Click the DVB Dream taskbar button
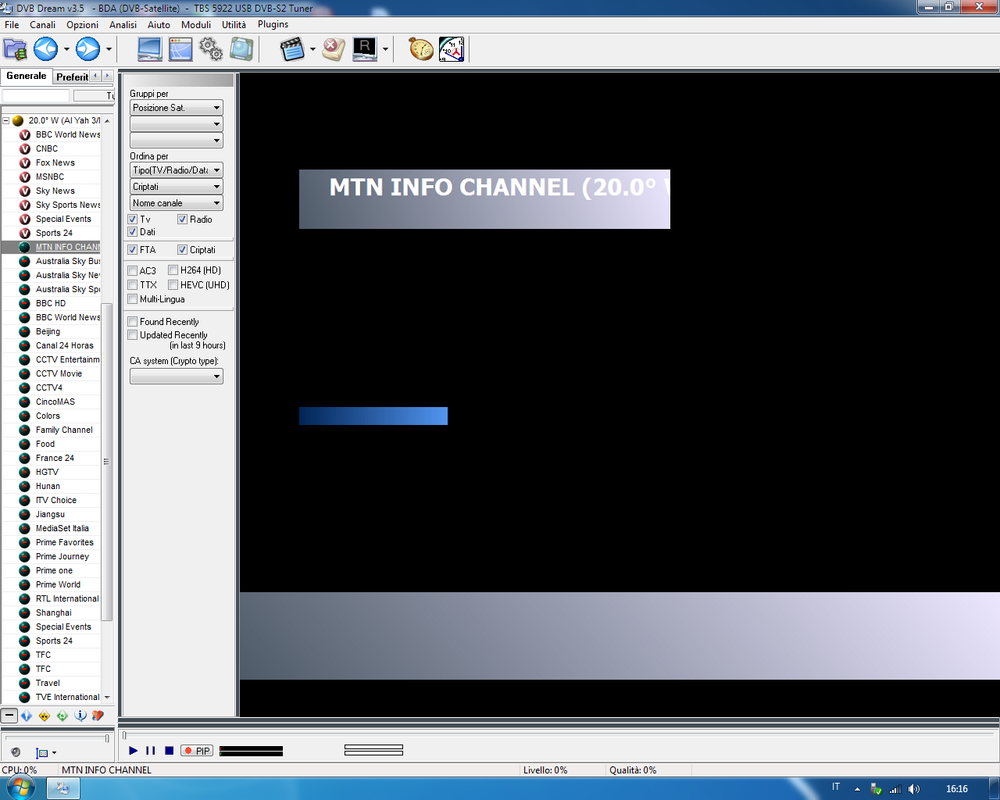This screenshot has width=1000, height=800. 63,789
